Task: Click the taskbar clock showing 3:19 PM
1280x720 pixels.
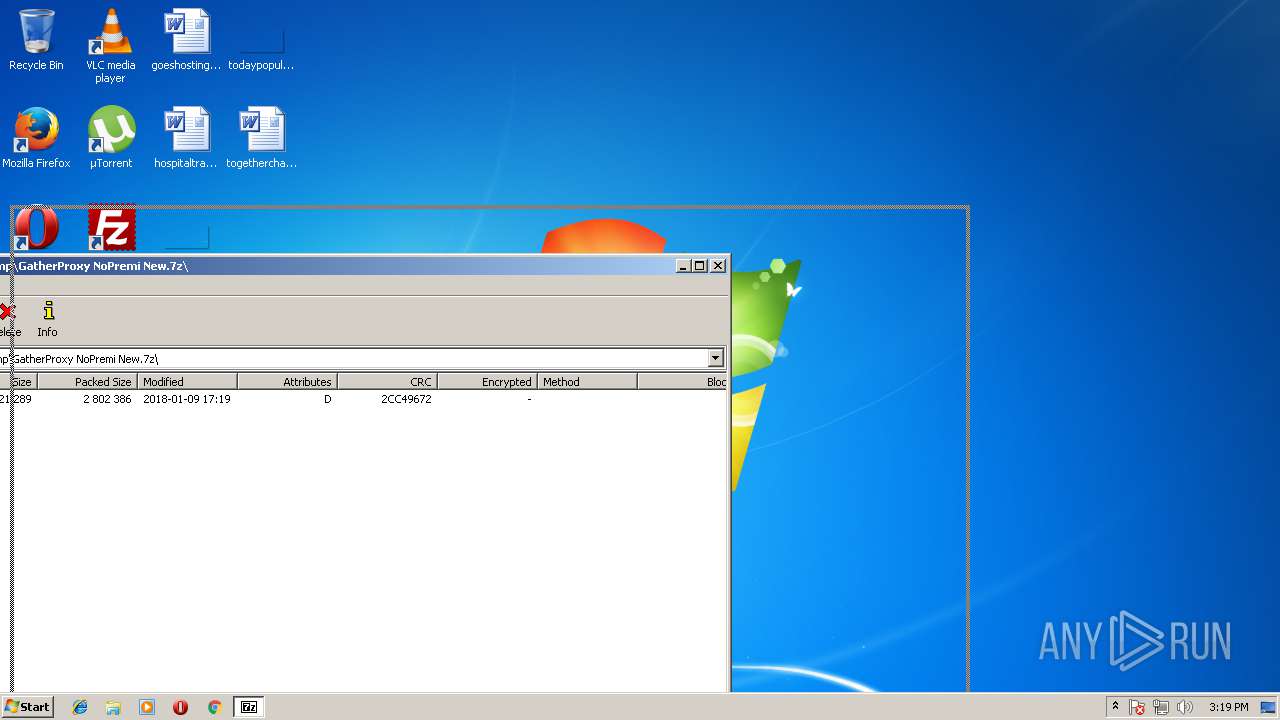Action: 1228,707
